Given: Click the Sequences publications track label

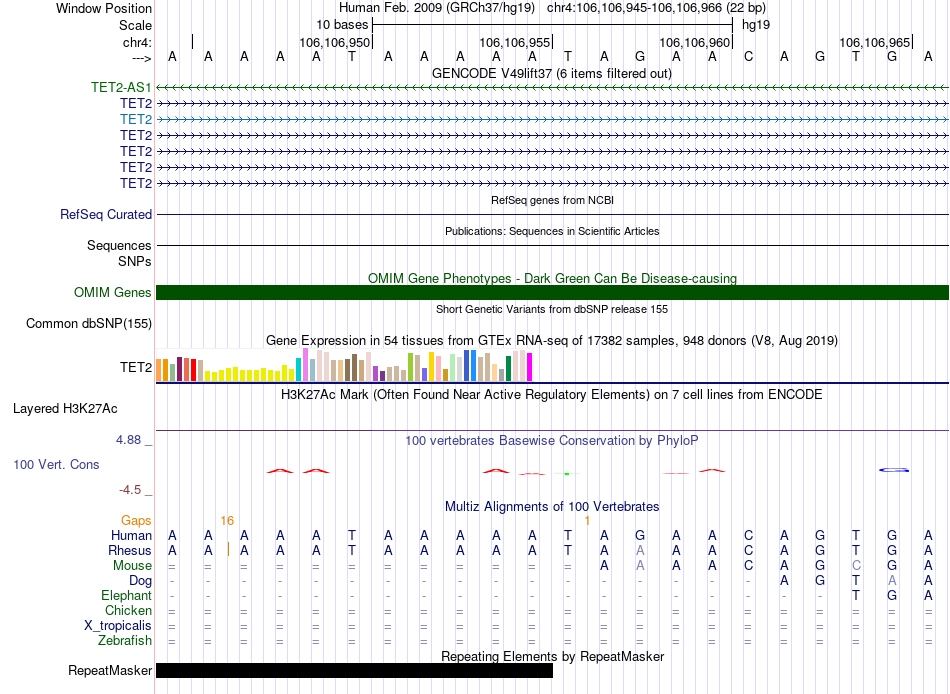Looking at the screenshot, I should coord(119,245).
